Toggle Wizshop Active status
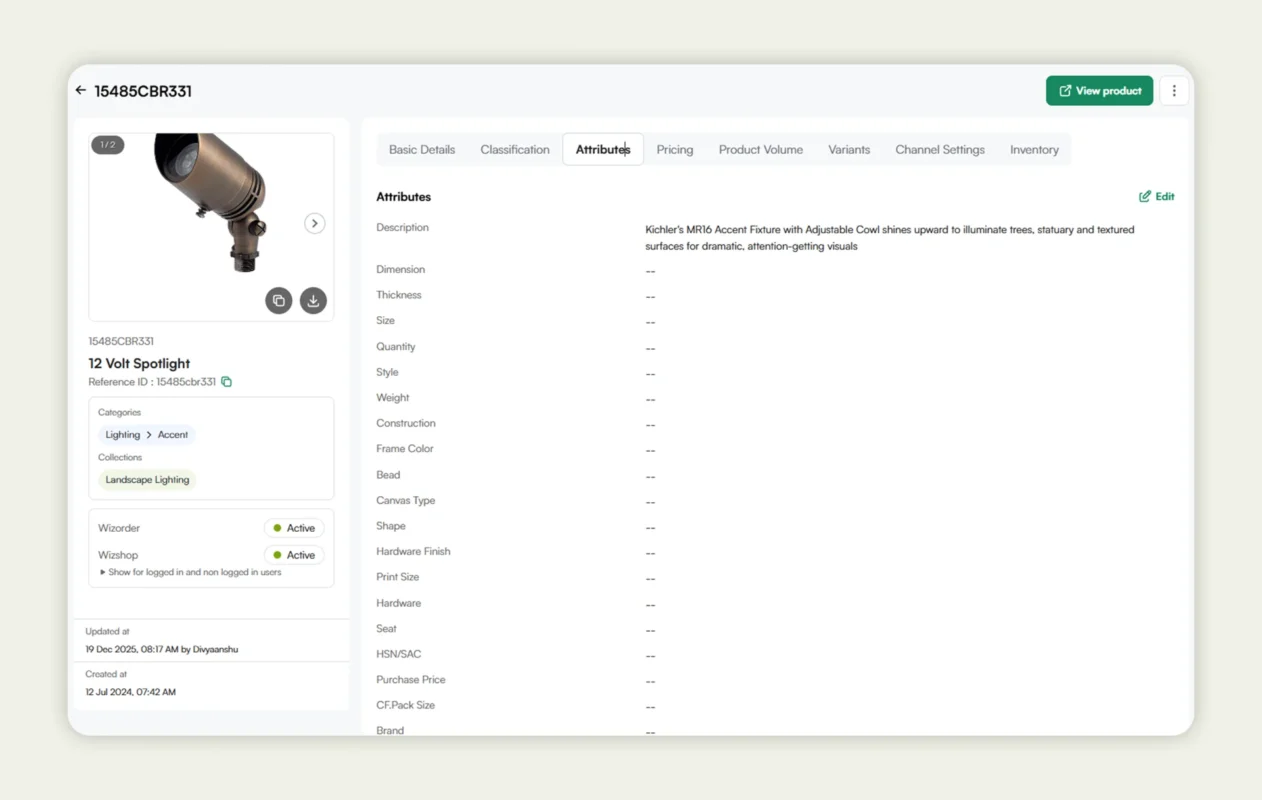Image resolution: width=1262 pixels, height=800 pixels. tap(294, 554)
